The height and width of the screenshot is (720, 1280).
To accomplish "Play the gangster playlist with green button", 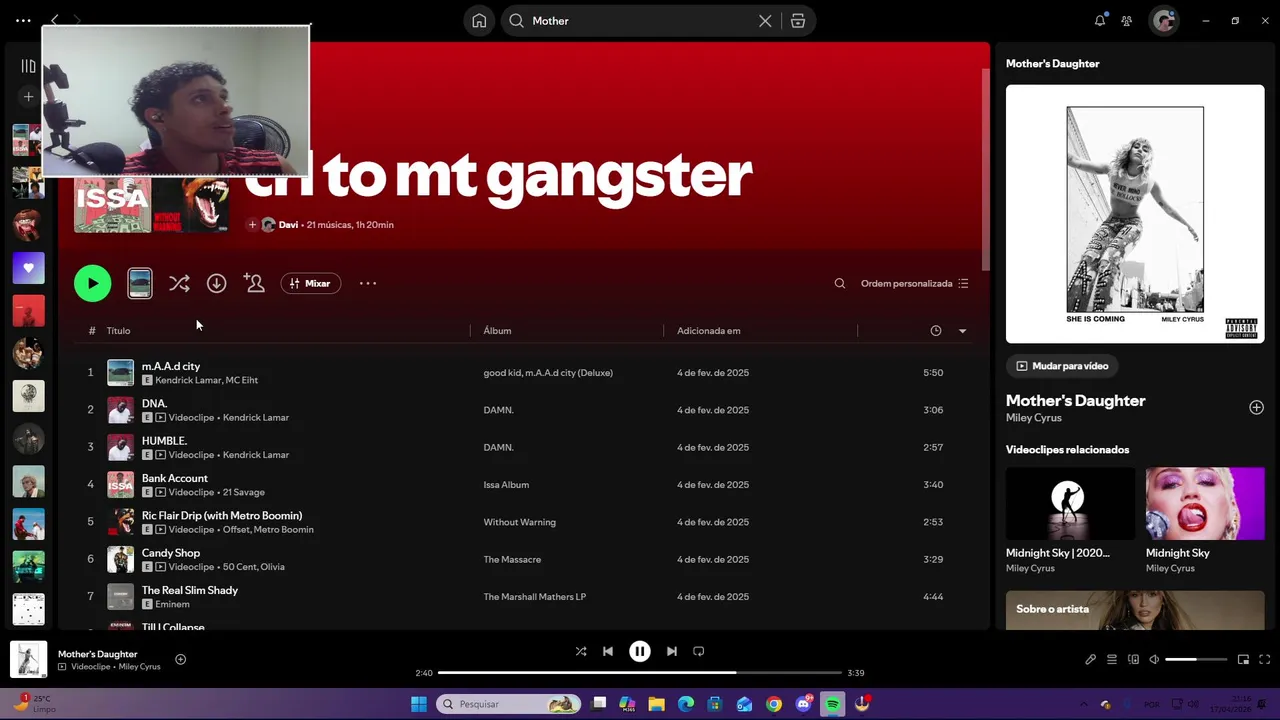I will 93,283.
